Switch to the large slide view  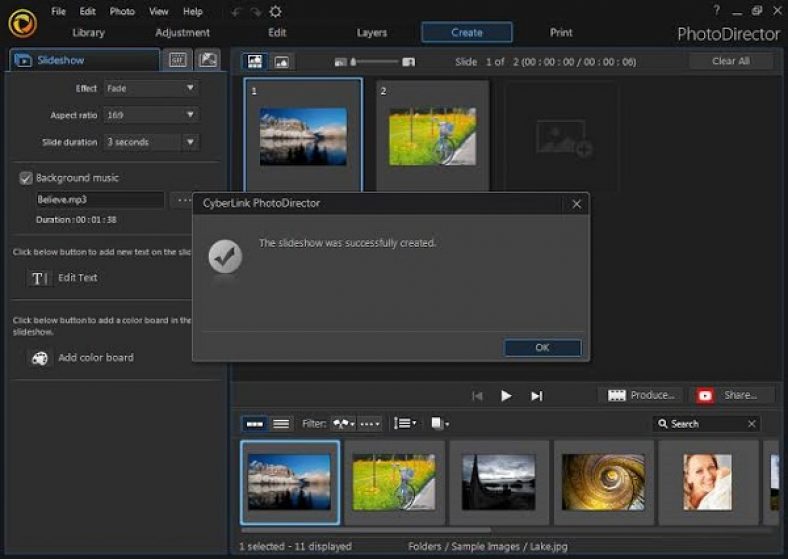tap(282, 62)
